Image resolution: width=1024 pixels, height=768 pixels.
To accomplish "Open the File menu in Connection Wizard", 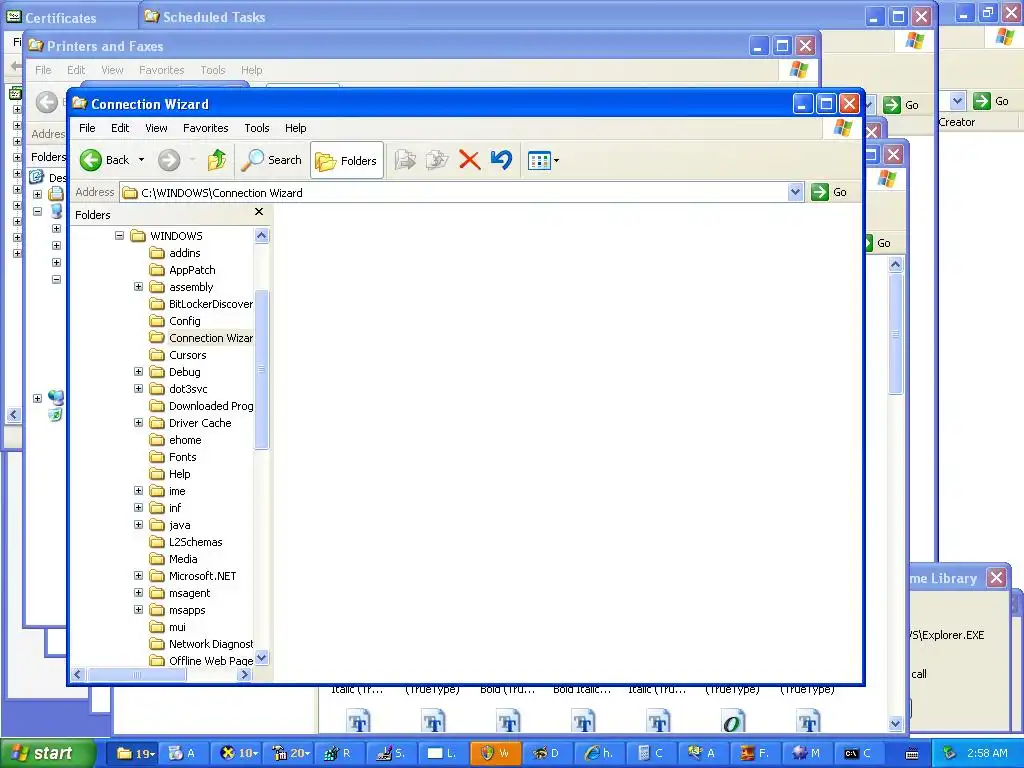I will click(x=87, y=128).
